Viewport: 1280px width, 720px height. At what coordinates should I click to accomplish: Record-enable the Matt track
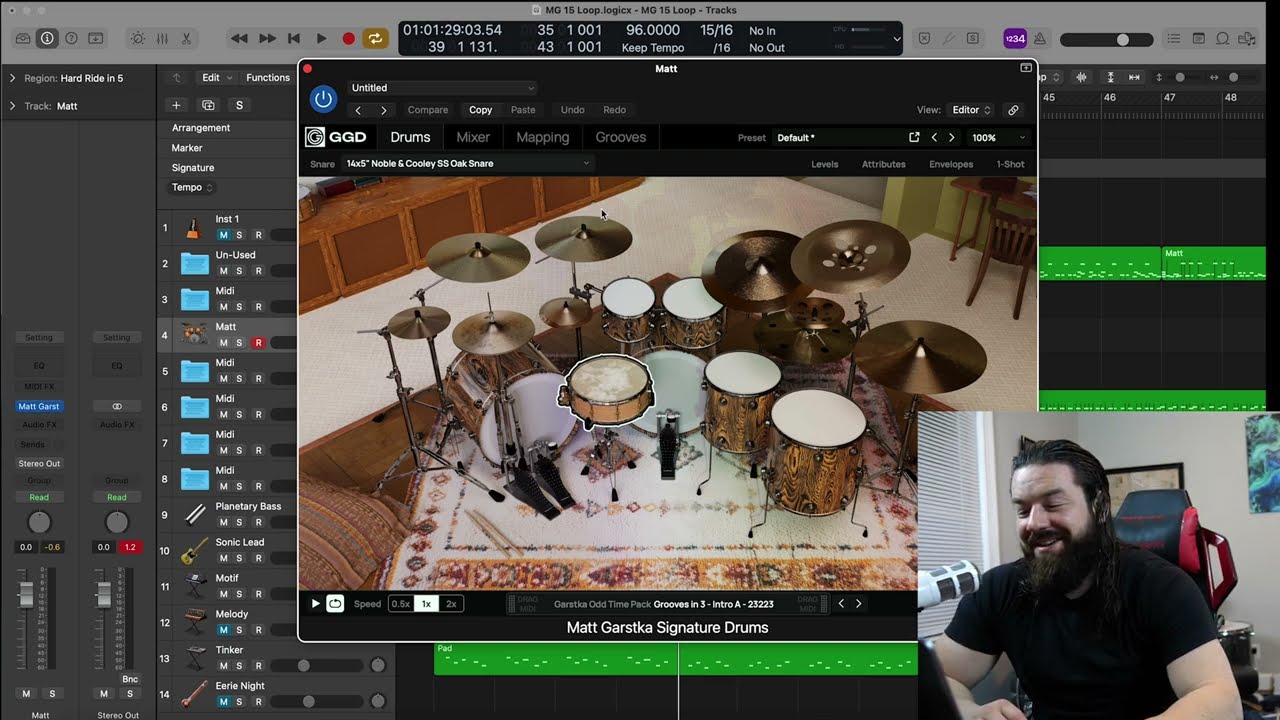(x=258, y=343)
